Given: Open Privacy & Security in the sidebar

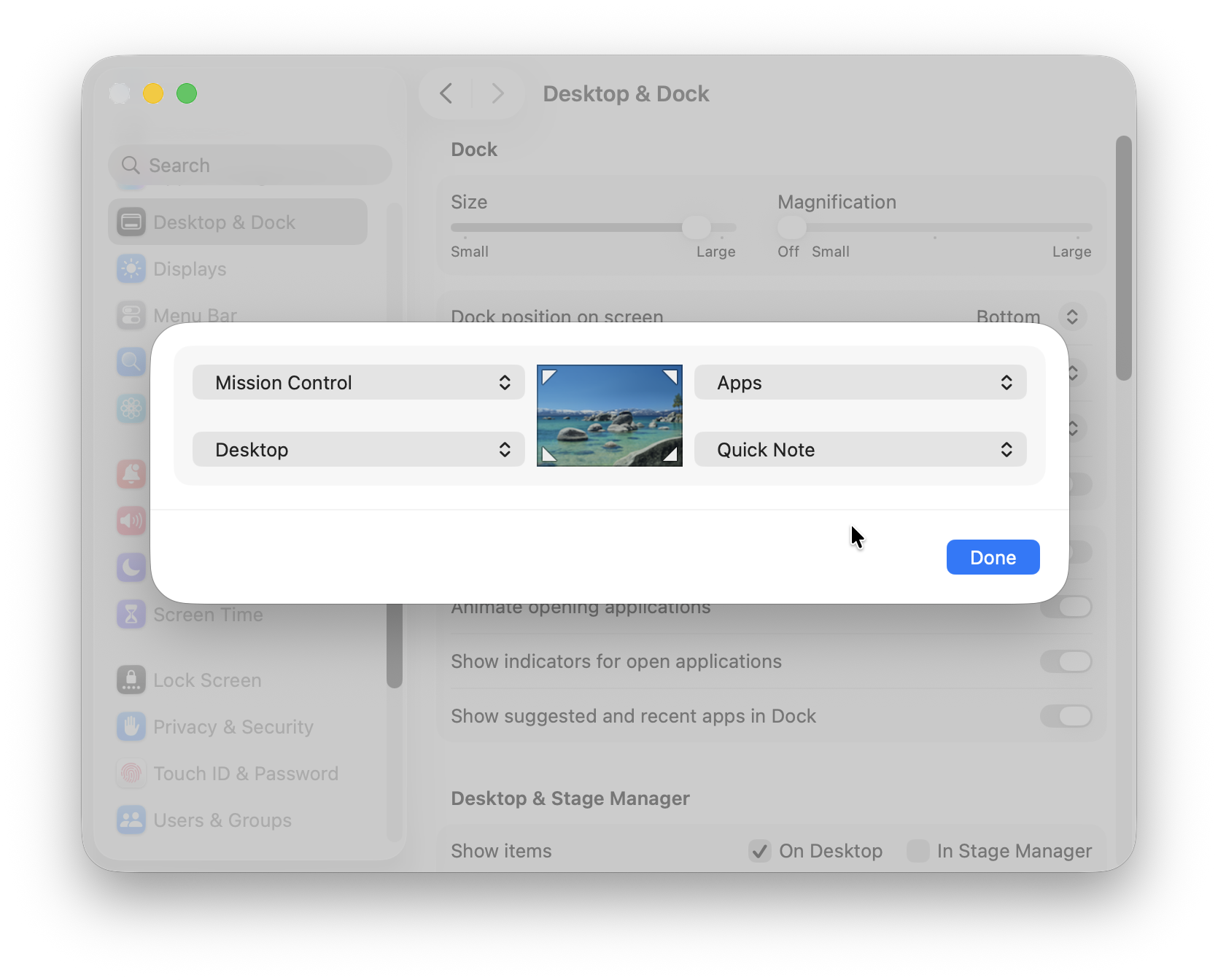Looking at the screenshot, I should click(x=238, y=727).
